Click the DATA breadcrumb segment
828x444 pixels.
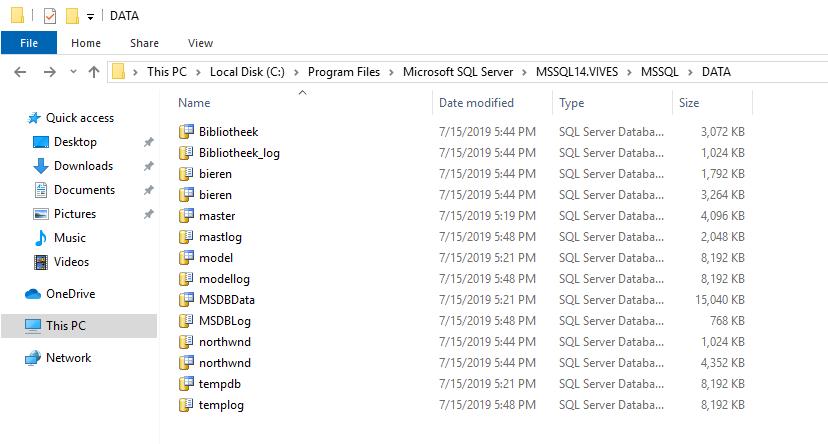click(716, 72)
